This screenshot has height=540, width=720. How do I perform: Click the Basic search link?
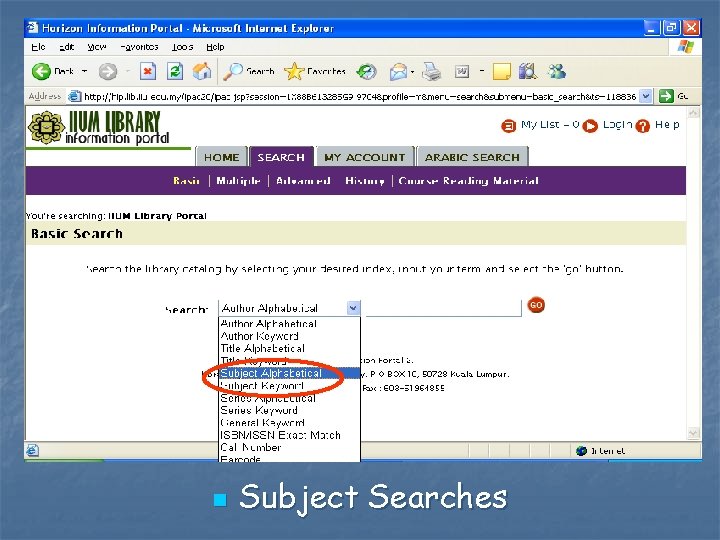click(x=186, y=180)
